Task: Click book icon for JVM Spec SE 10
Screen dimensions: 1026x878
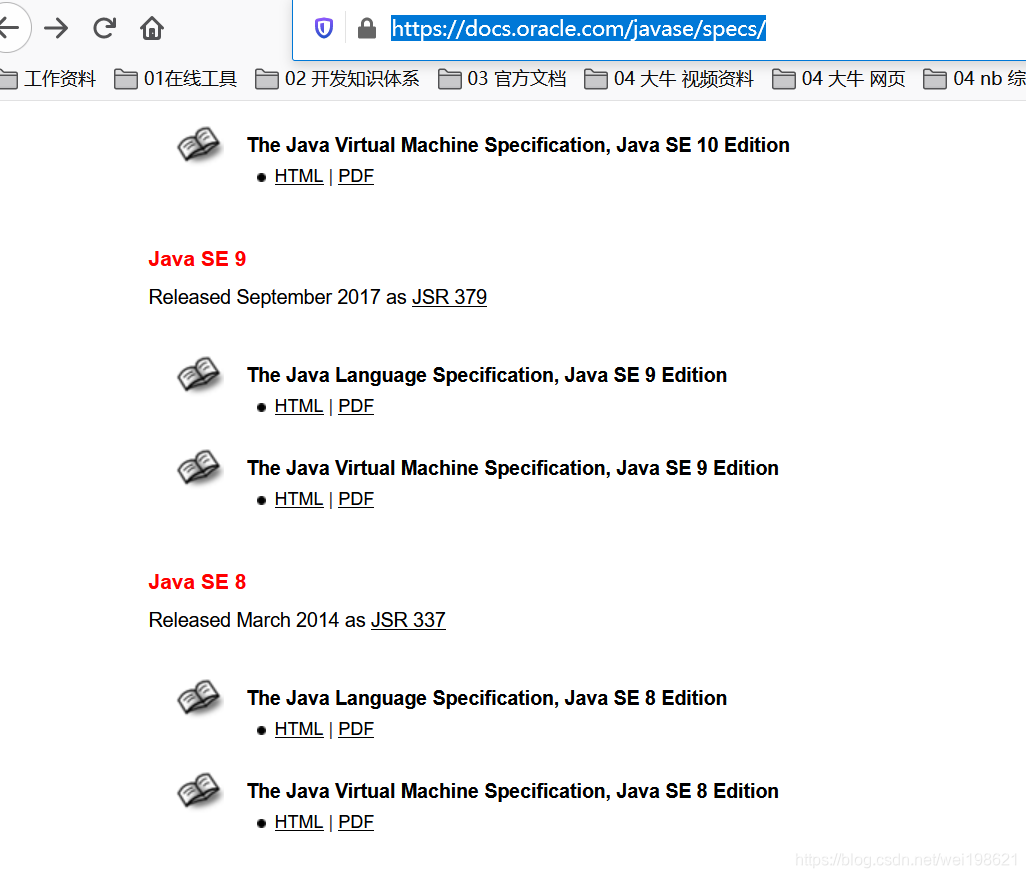Action: tap(199, 144)
